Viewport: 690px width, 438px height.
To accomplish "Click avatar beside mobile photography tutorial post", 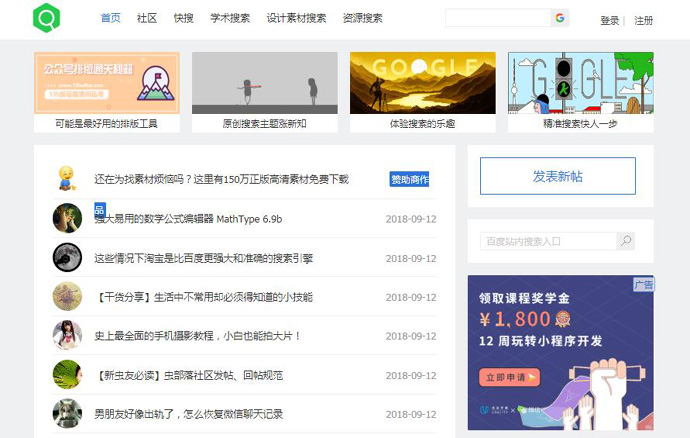I will coord(67,336).
